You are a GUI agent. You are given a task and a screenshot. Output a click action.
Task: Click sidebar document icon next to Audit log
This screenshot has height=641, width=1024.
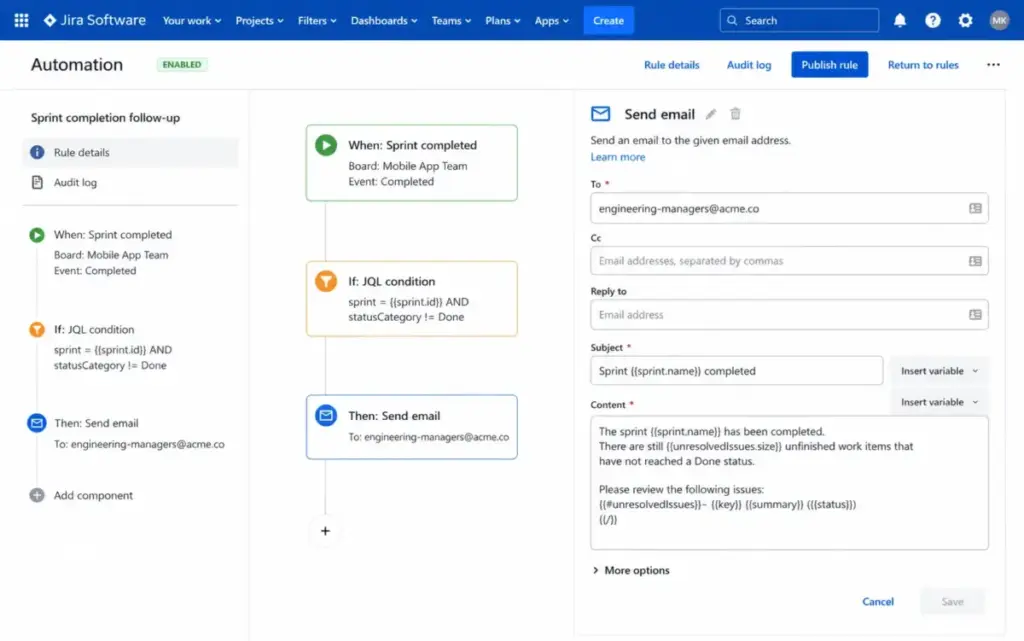tap(37, 182)
